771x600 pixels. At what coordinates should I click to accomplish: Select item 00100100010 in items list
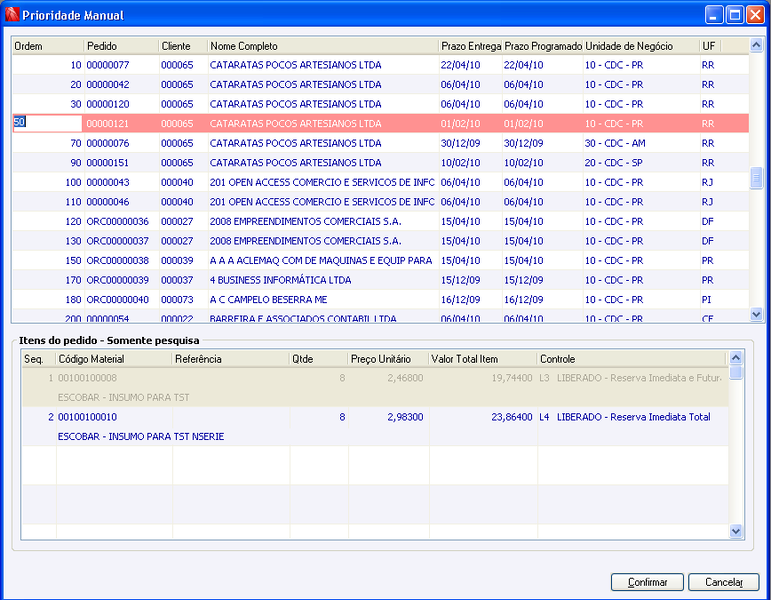tap(375, 426)
